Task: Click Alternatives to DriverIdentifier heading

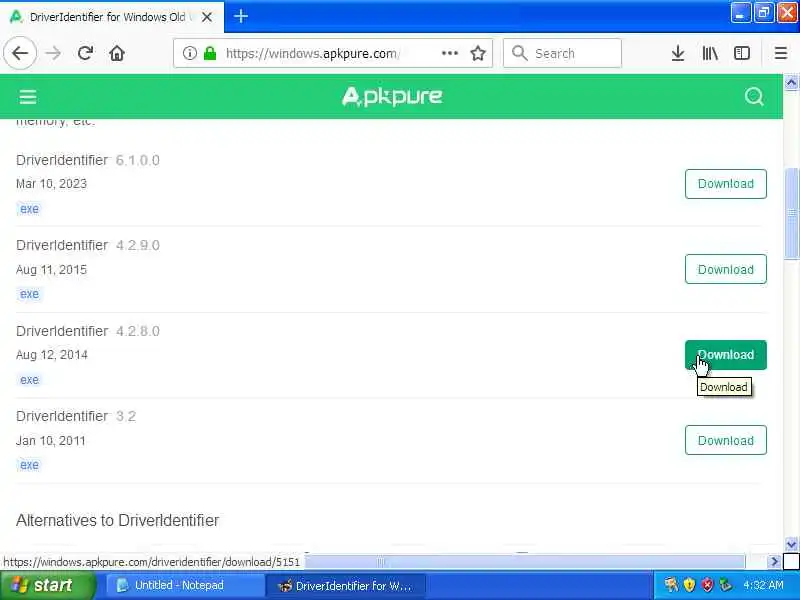Action: pyautogui.click(x=117, y=520)
